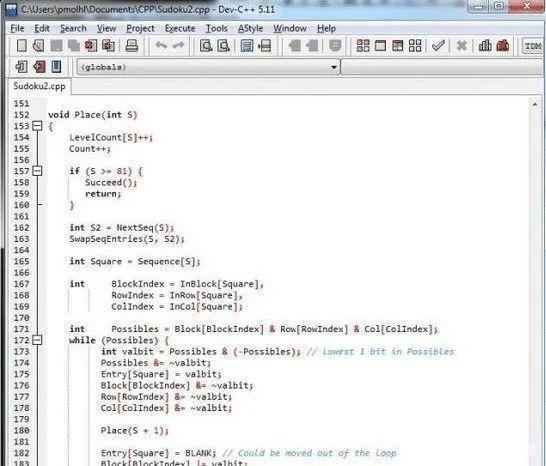The height and width of the screenshot is (466, 546).
Task: Click the Undo arrow icon
Action: [161, 46]
